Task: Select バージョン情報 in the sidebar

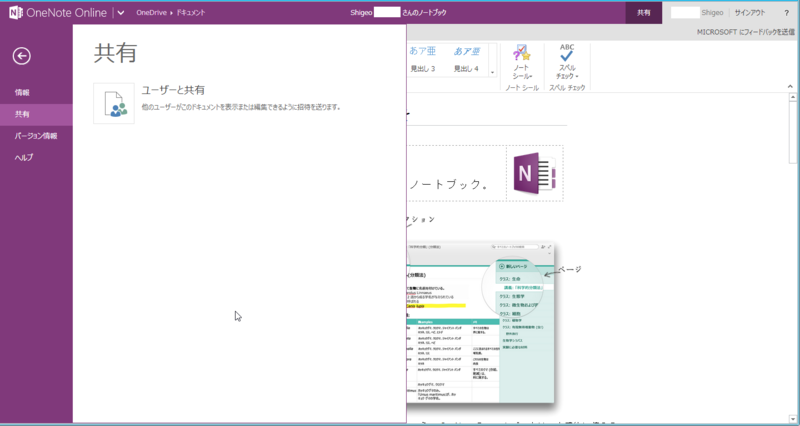Action: pos(36,136)
